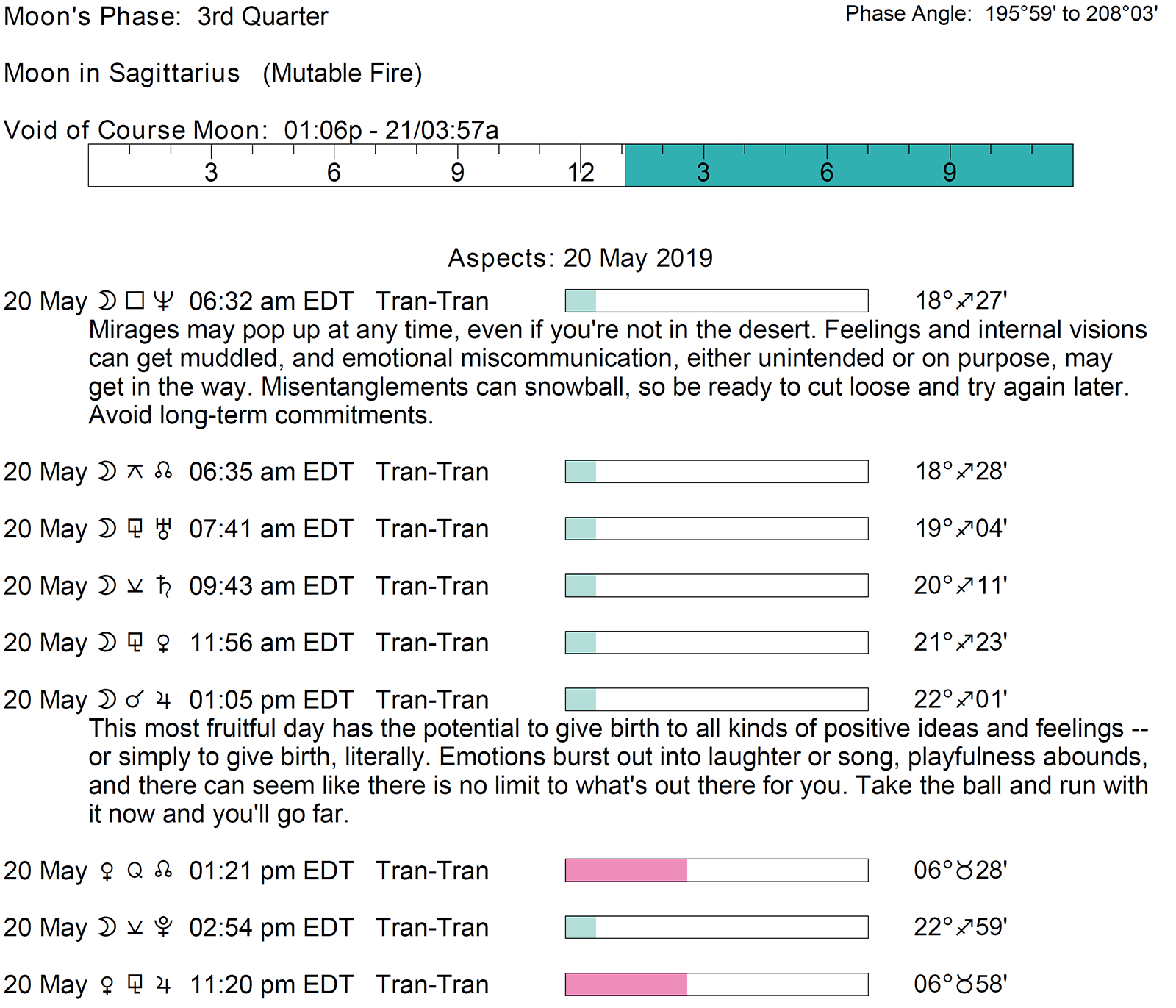This screenshot has height=1008, width=1176.
Task: Click the Moon glyph in 11:56 am row
Action: pos(107,643)
